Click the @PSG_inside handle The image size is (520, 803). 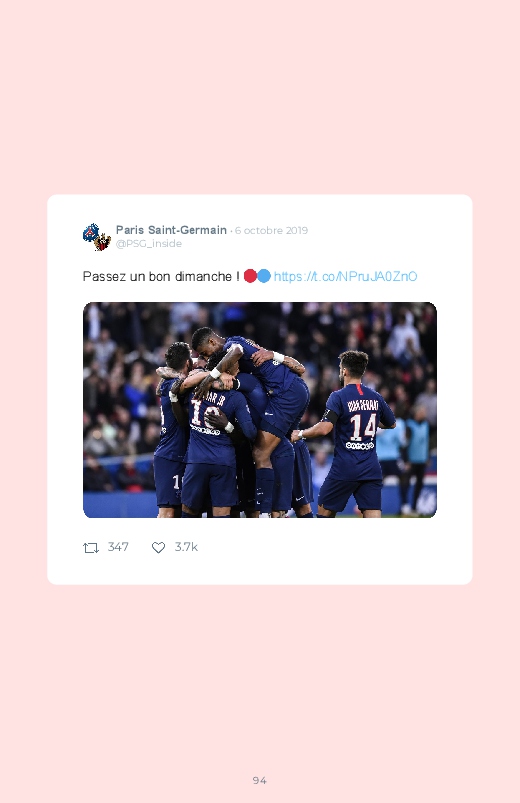pyautogui.click(x=149, y=244)
